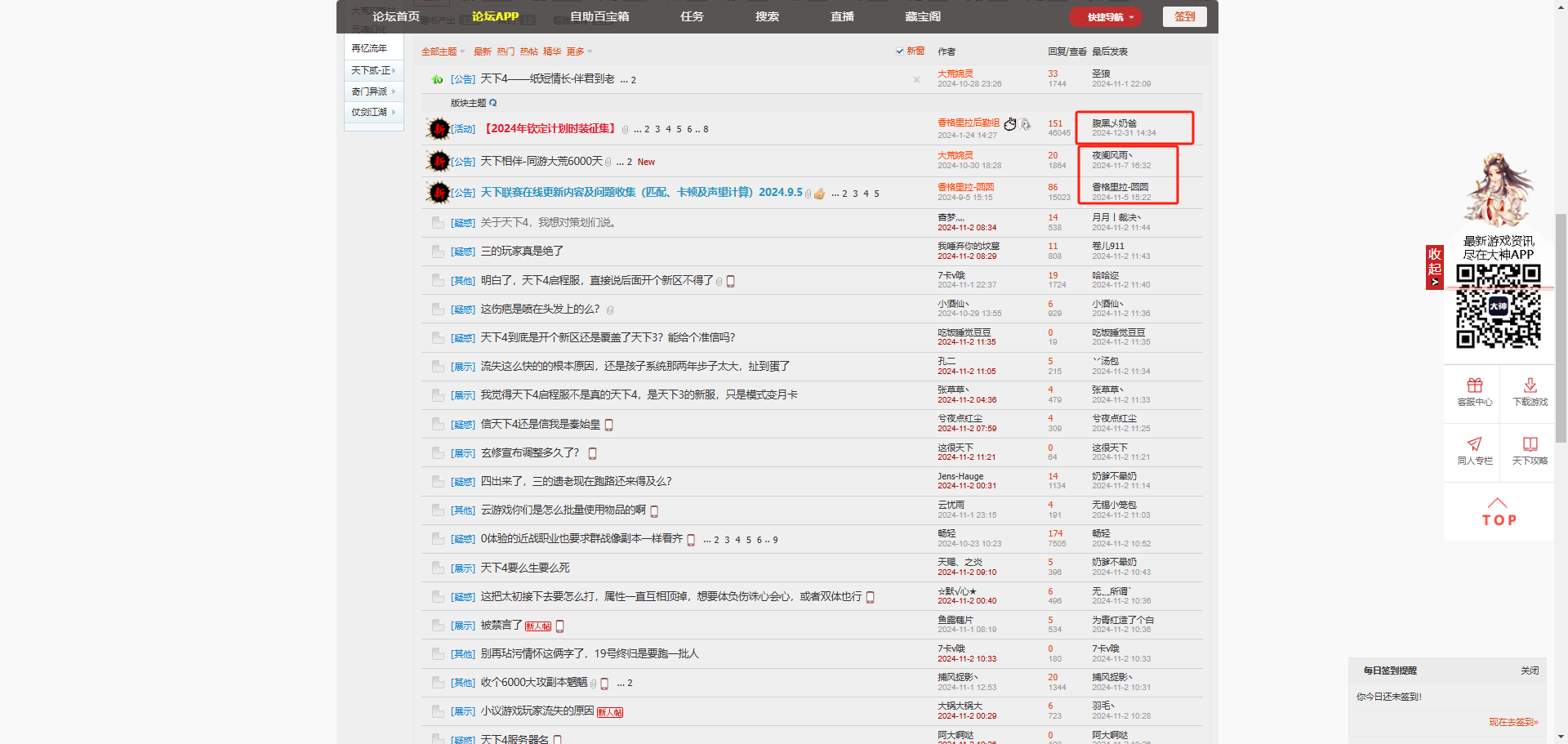Open thread 天下联赛在线更新内容及问题收集

tap(641, 192)
